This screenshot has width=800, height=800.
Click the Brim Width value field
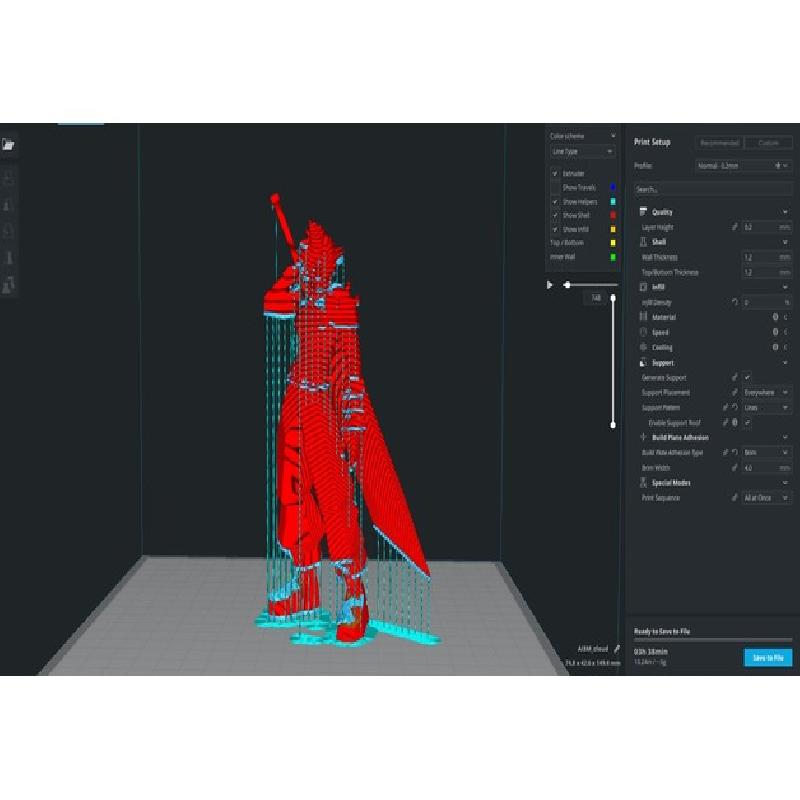pyautogui.click(x=767, y=467)
